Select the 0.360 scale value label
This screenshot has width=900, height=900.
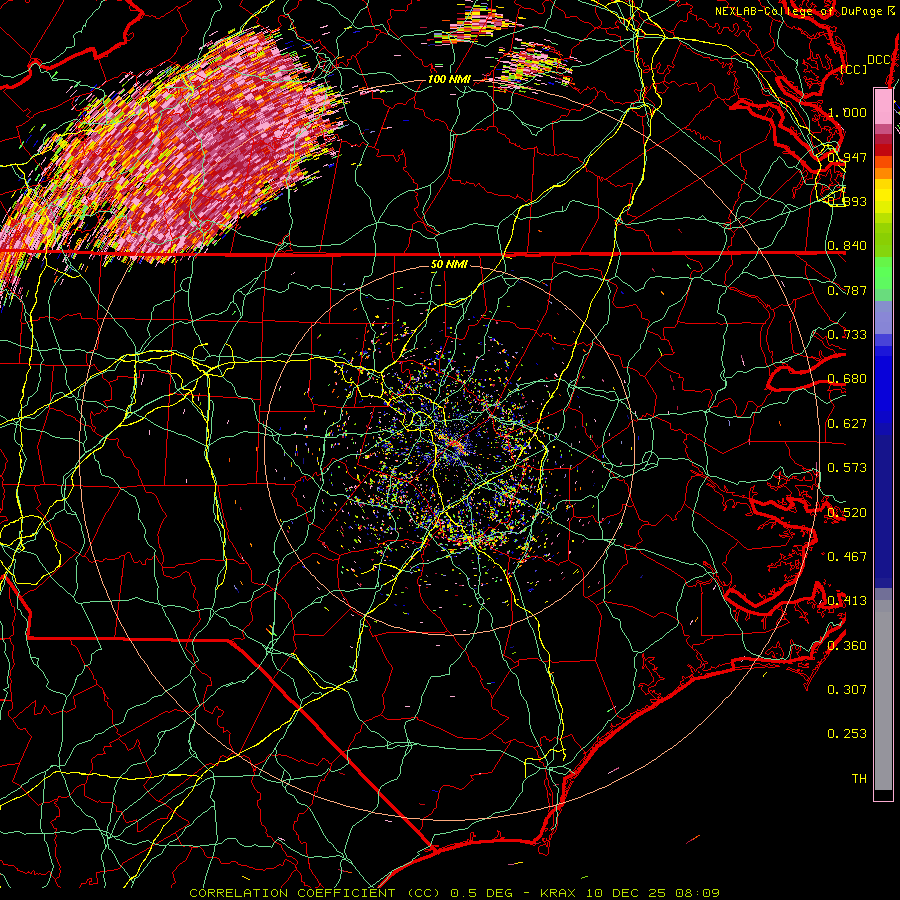pyautogui.click(x=848, y=645)
